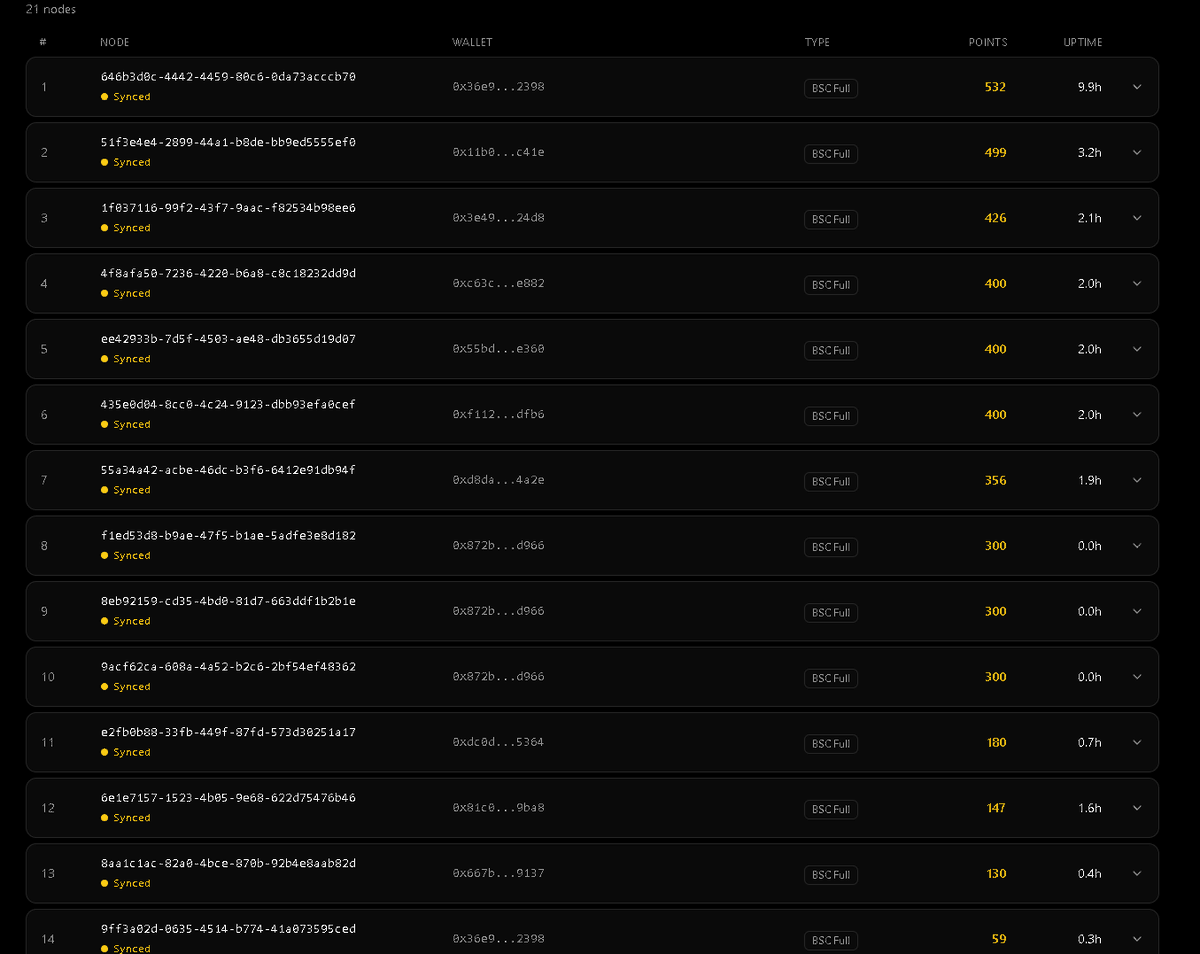Expand the row for node 8eb92159-cd35-4bd0
Image resolution: width=1200 pixels, height=954 pixels.
[x=1137, y=612]
